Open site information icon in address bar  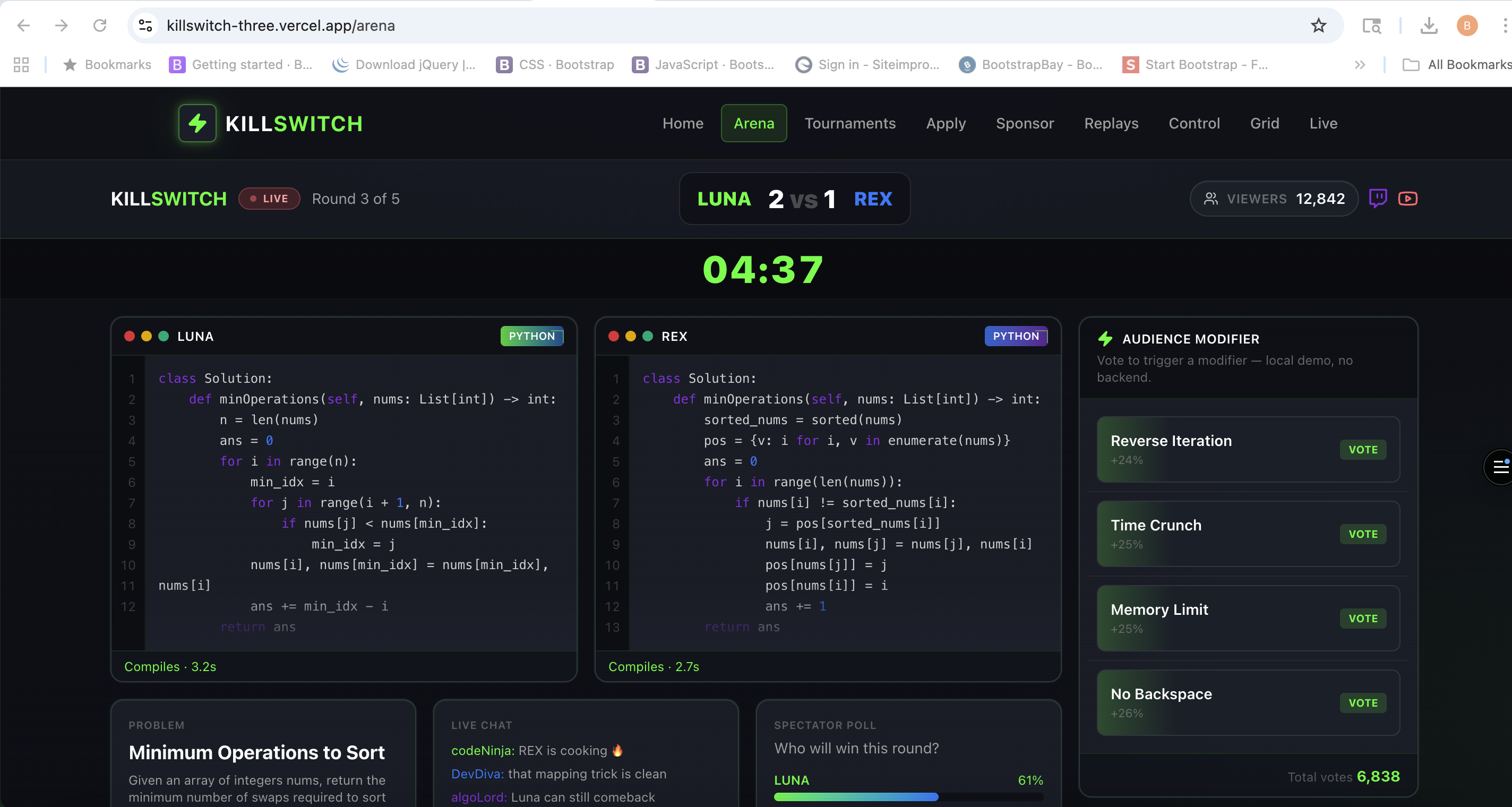pyautogui.click(x=145, y=25)
